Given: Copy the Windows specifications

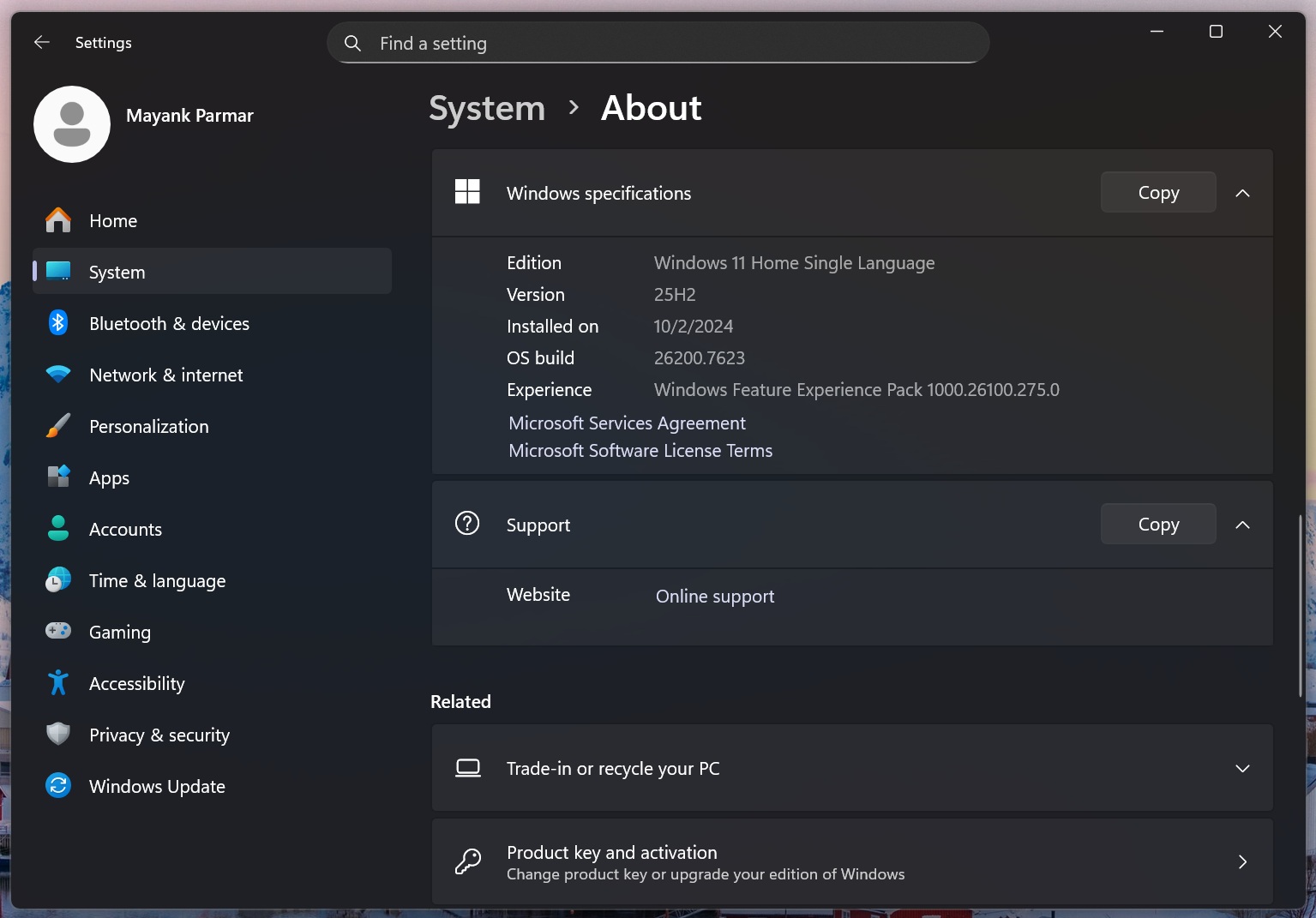Looking at the screenshot, I should (1158, 192).
